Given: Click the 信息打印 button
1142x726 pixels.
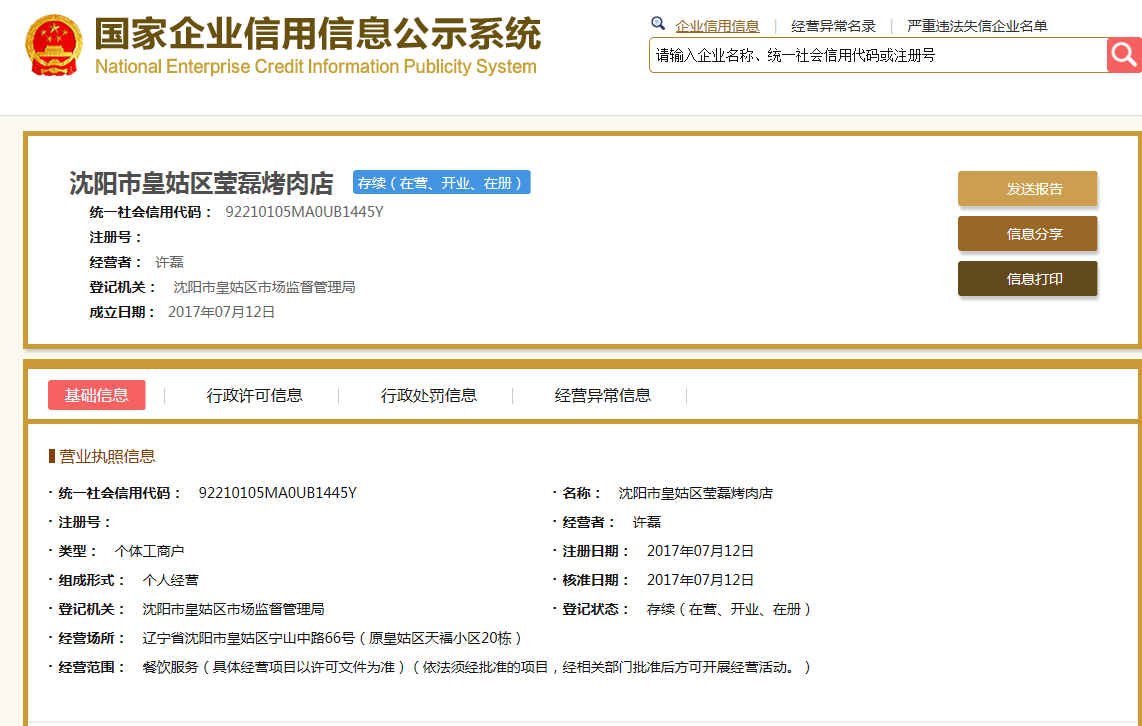Looking at the screenshot, I should (x=1027, y=279).
